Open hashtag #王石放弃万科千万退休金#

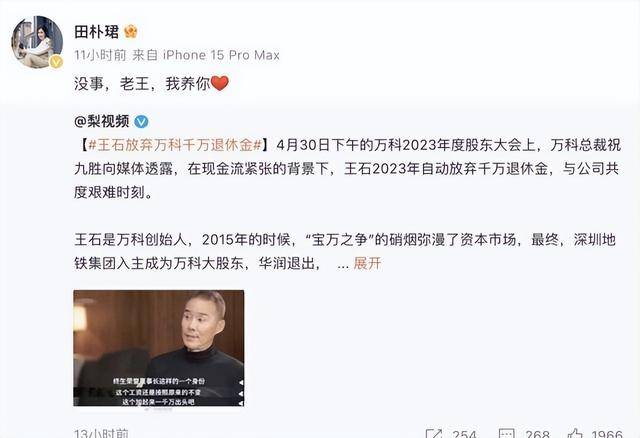click(175, 145)
